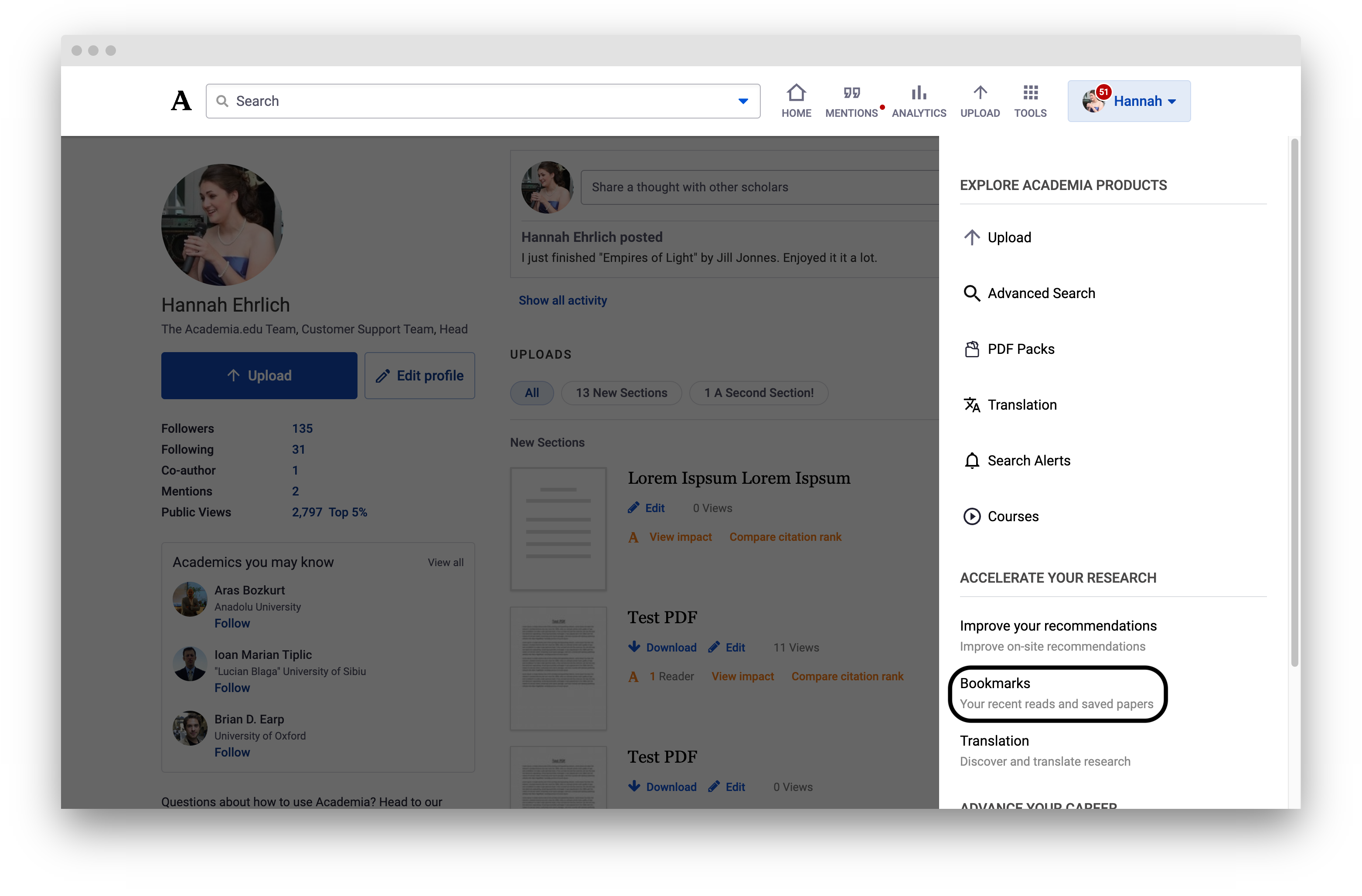This screenshot has width=1362, height=896.
Task: Open the 135 Followers count
Action: click(x=302, y=428)
